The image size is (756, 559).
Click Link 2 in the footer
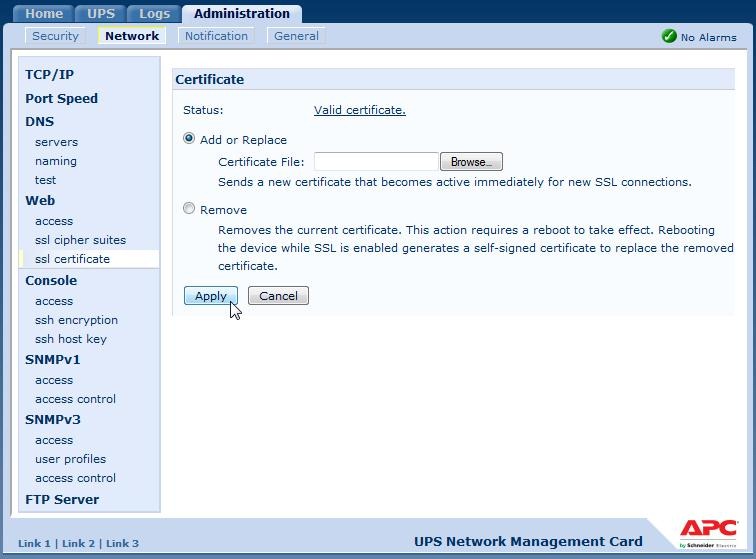click(x=78, y=543)
